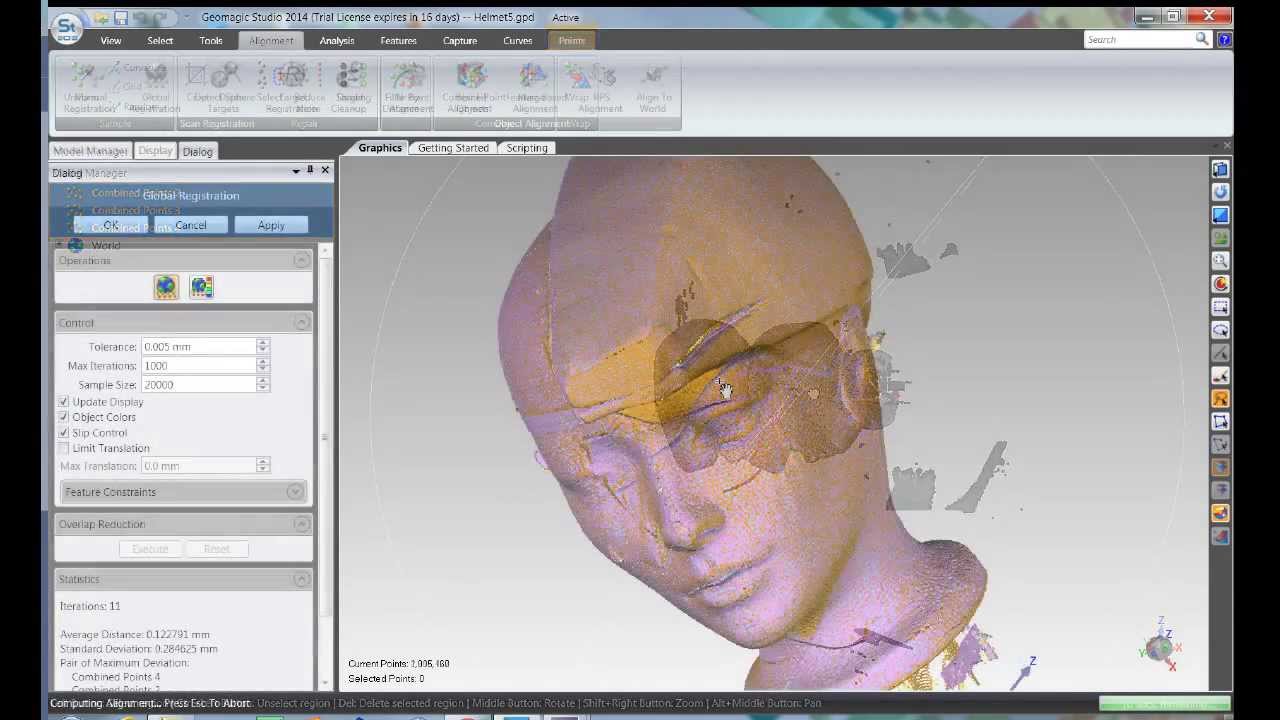The width and height of the screenshot is (1280, 720).
Task: Click into the Tolerance input field
Action: 199,347
